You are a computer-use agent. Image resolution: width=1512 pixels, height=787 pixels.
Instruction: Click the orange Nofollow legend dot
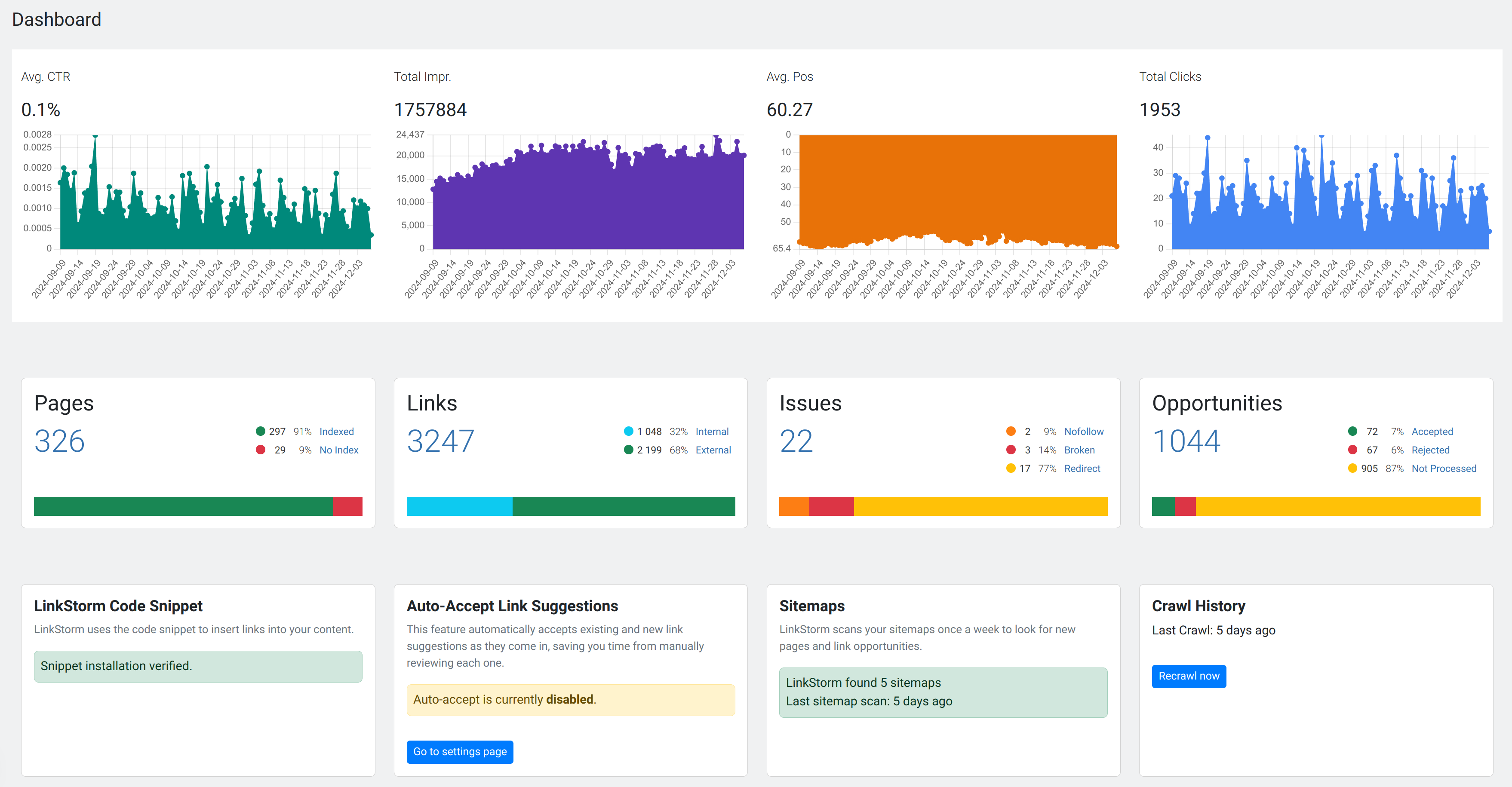coord(1011,432)
